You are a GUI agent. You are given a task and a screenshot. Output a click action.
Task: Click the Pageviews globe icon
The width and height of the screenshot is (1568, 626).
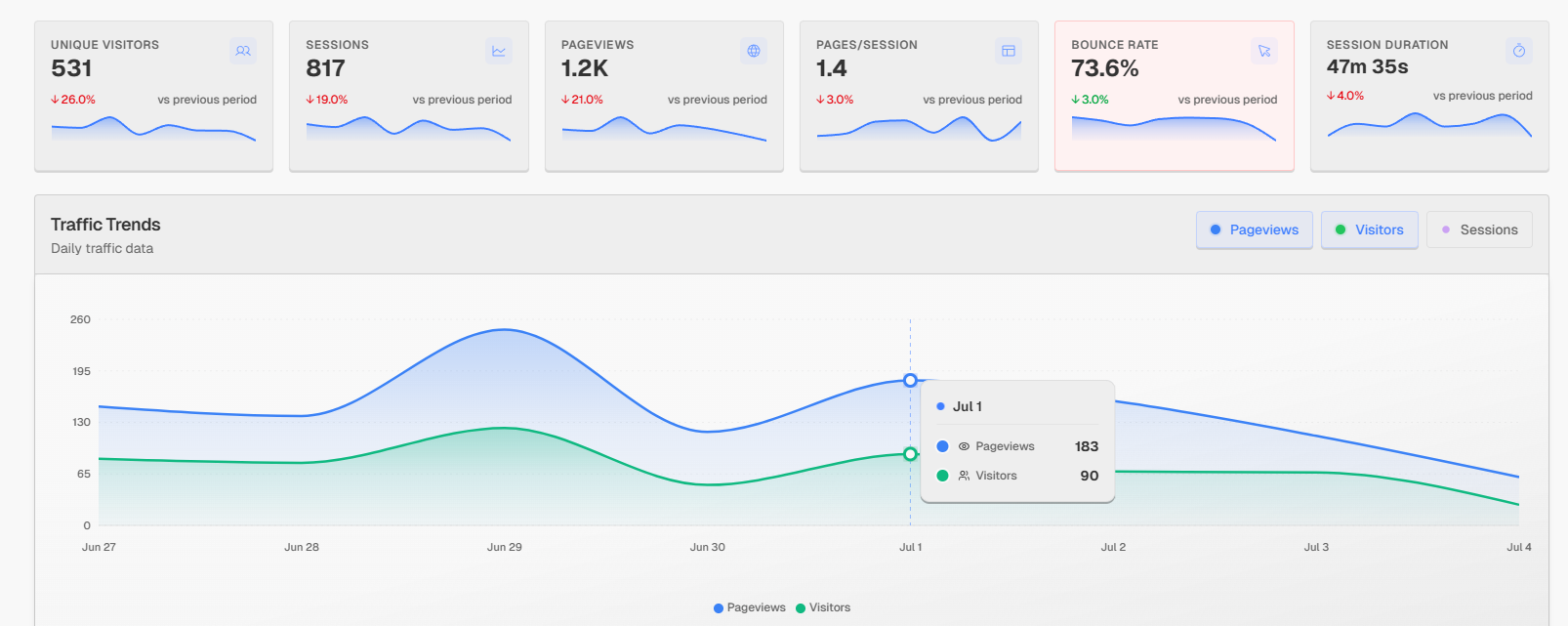pos(754,51)
